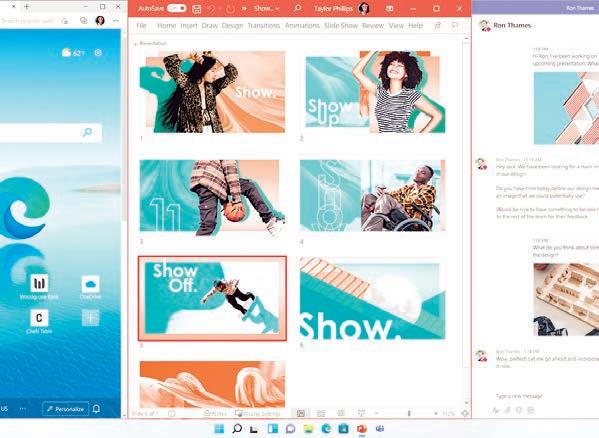Image resolution: width=599 pixels, height=438 pixels.
Task: Click the Personalize button in Edge
Action: click(65, 409)
